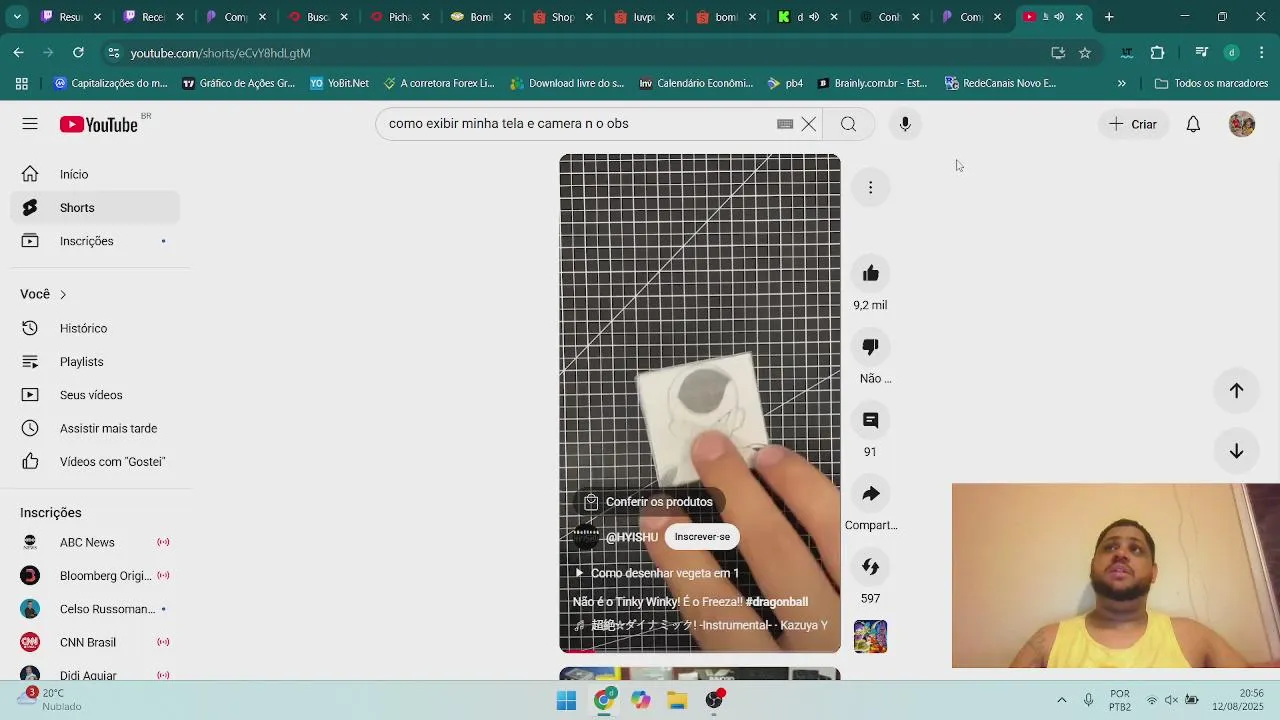Select Shorts in the sidebar
This screenshot has width=1280, height=720.
(x=96, y=208)
